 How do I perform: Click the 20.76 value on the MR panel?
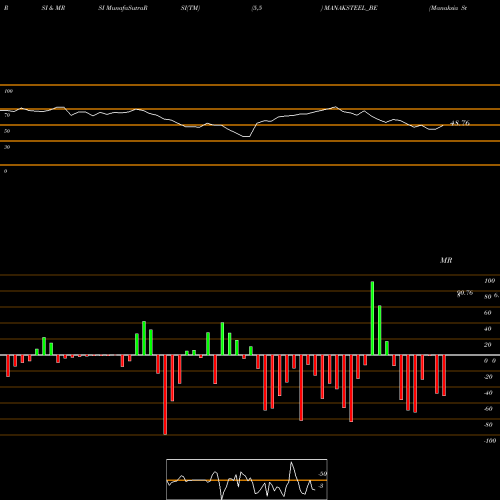tap(465, 293)
